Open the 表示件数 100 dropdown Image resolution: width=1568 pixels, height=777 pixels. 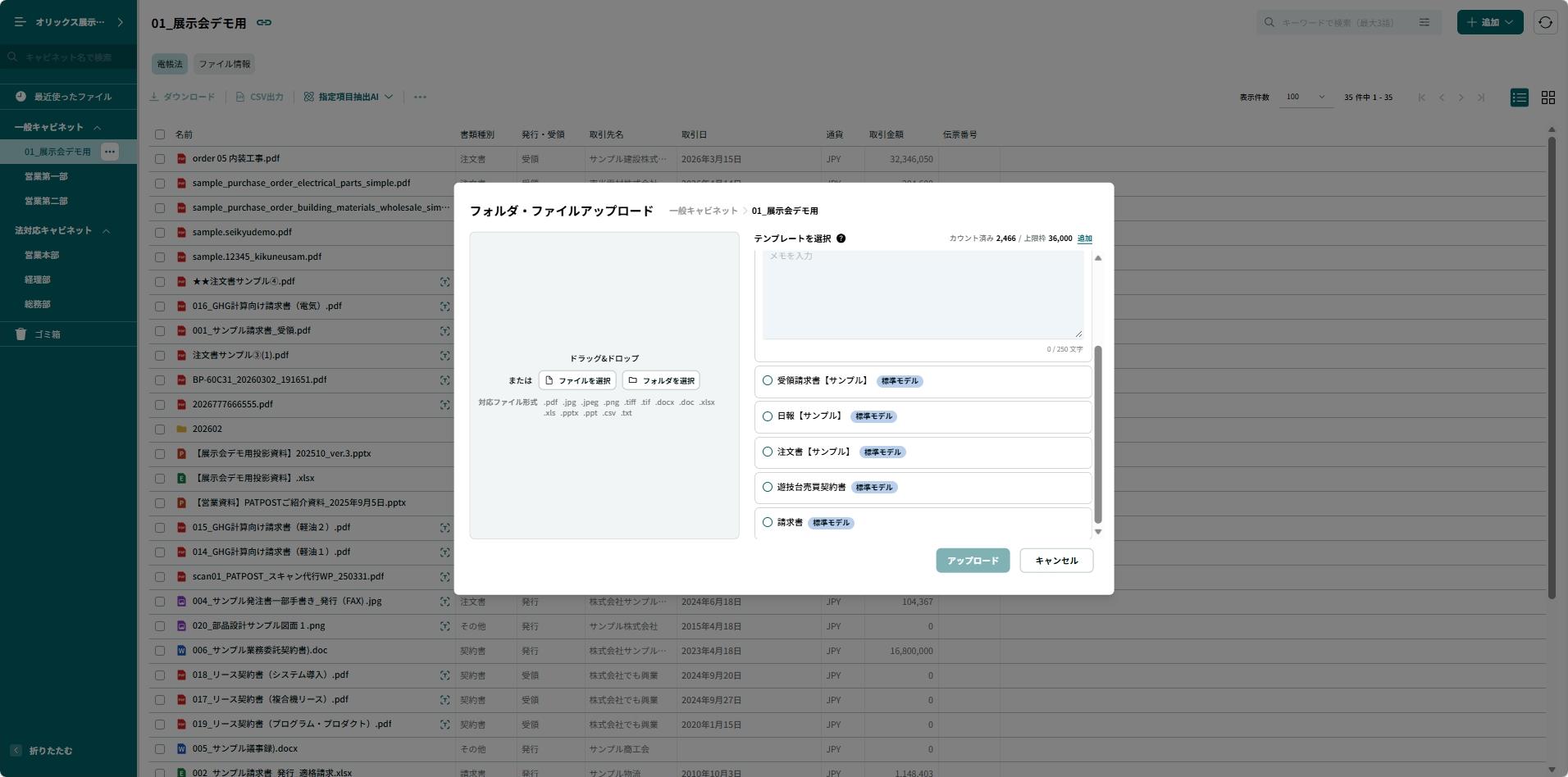pos(1306,97)
